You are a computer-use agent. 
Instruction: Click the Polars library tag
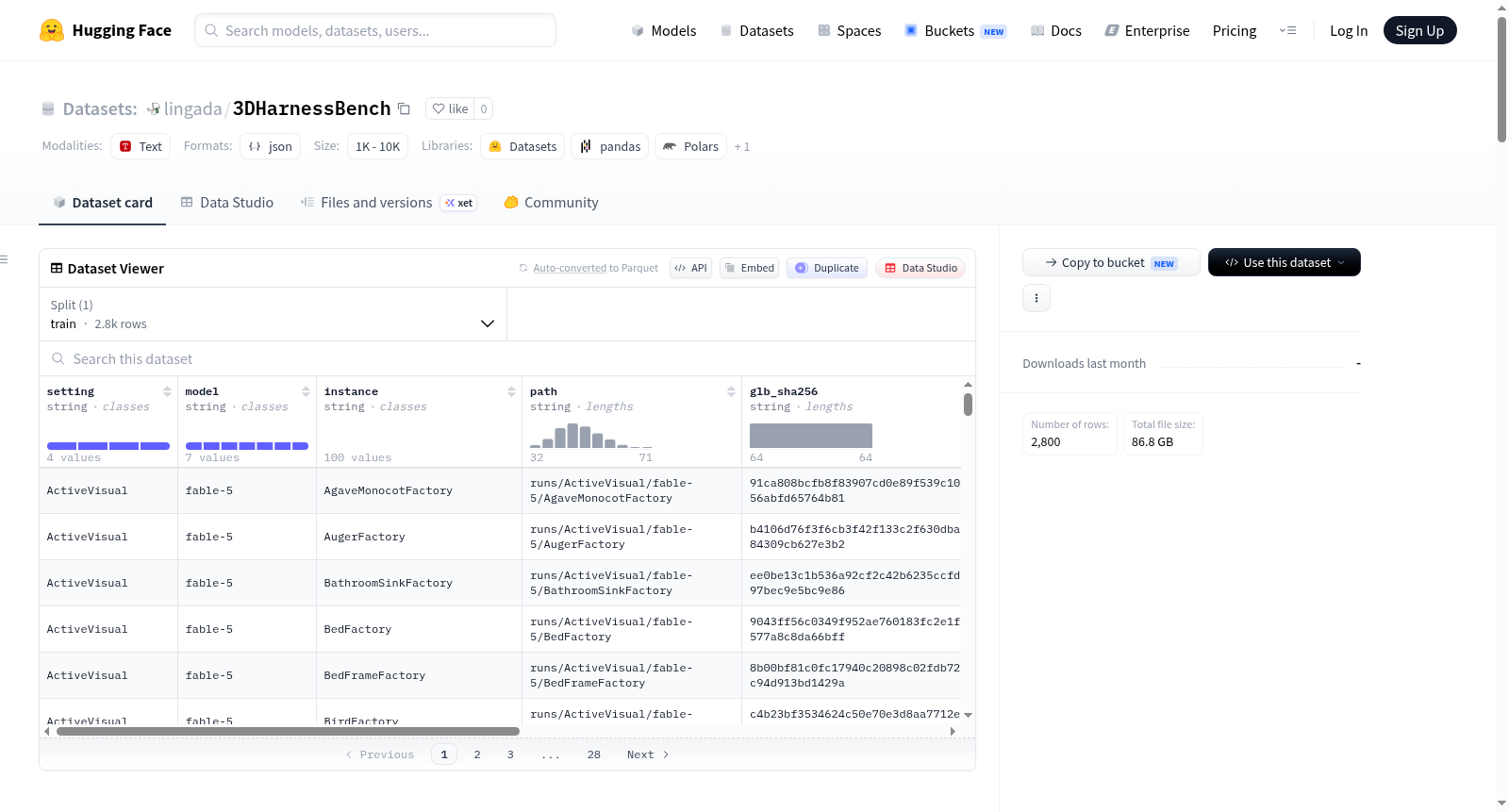691,146
